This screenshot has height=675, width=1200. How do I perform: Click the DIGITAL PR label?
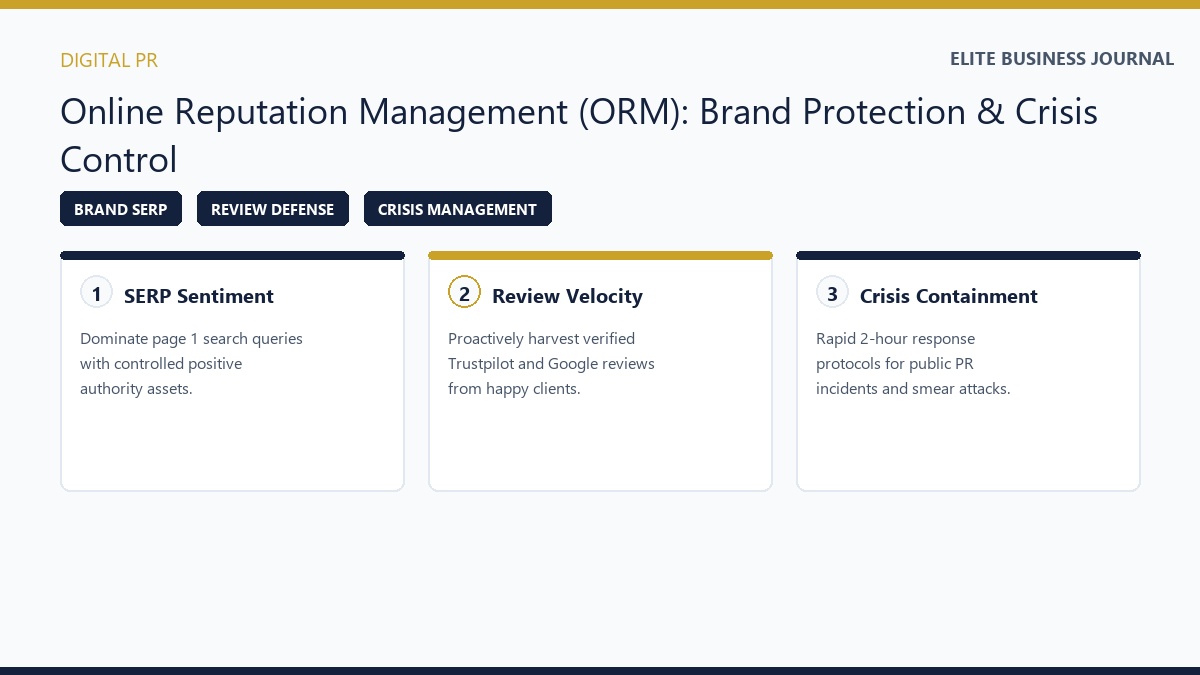point(109,60)
